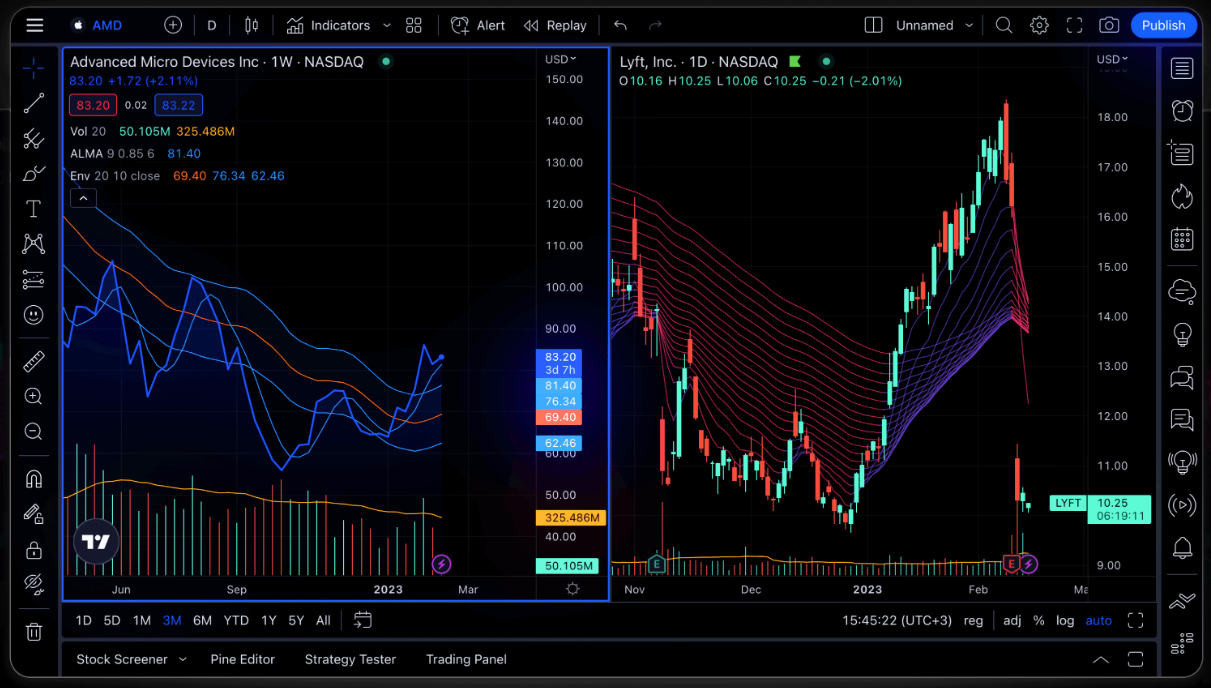Expand the favorite indicators dropdown arrow
Viewport: 1211px width, 688px height.
[x=385, y=25]
